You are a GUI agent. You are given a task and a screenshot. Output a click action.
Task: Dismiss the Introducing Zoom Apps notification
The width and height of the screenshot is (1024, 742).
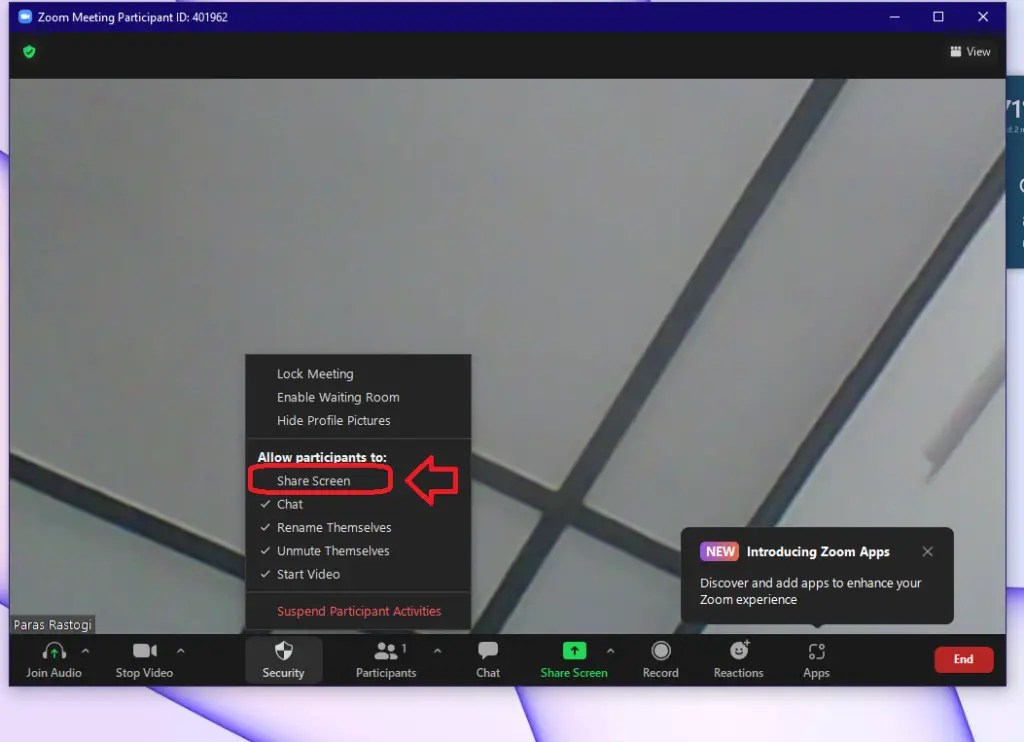pos(927,551)
